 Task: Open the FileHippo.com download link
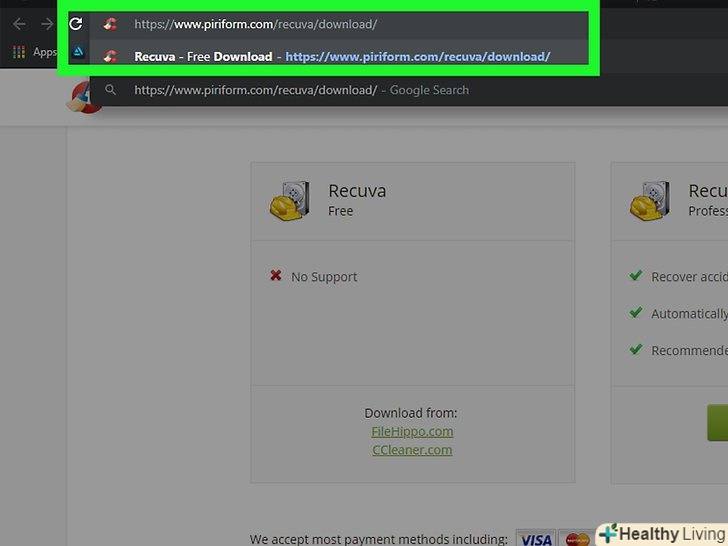(x=412, y=432)
